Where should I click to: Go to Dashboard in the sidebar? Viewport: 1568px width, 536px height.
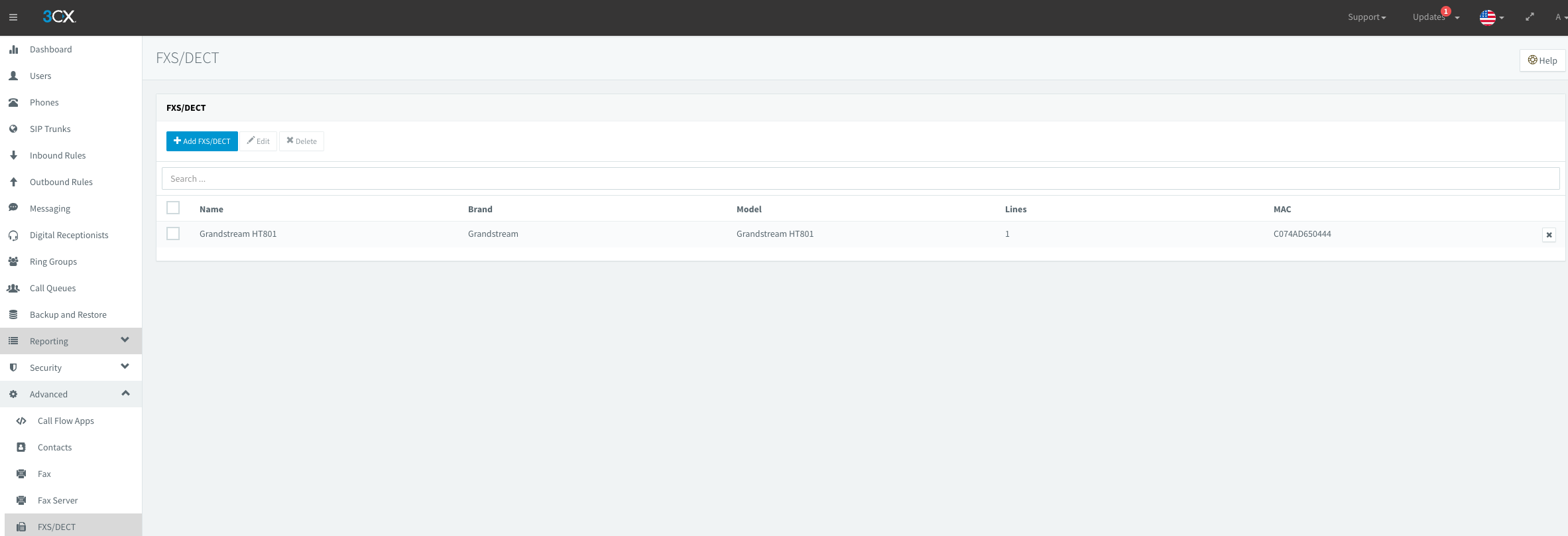(50, 49)
